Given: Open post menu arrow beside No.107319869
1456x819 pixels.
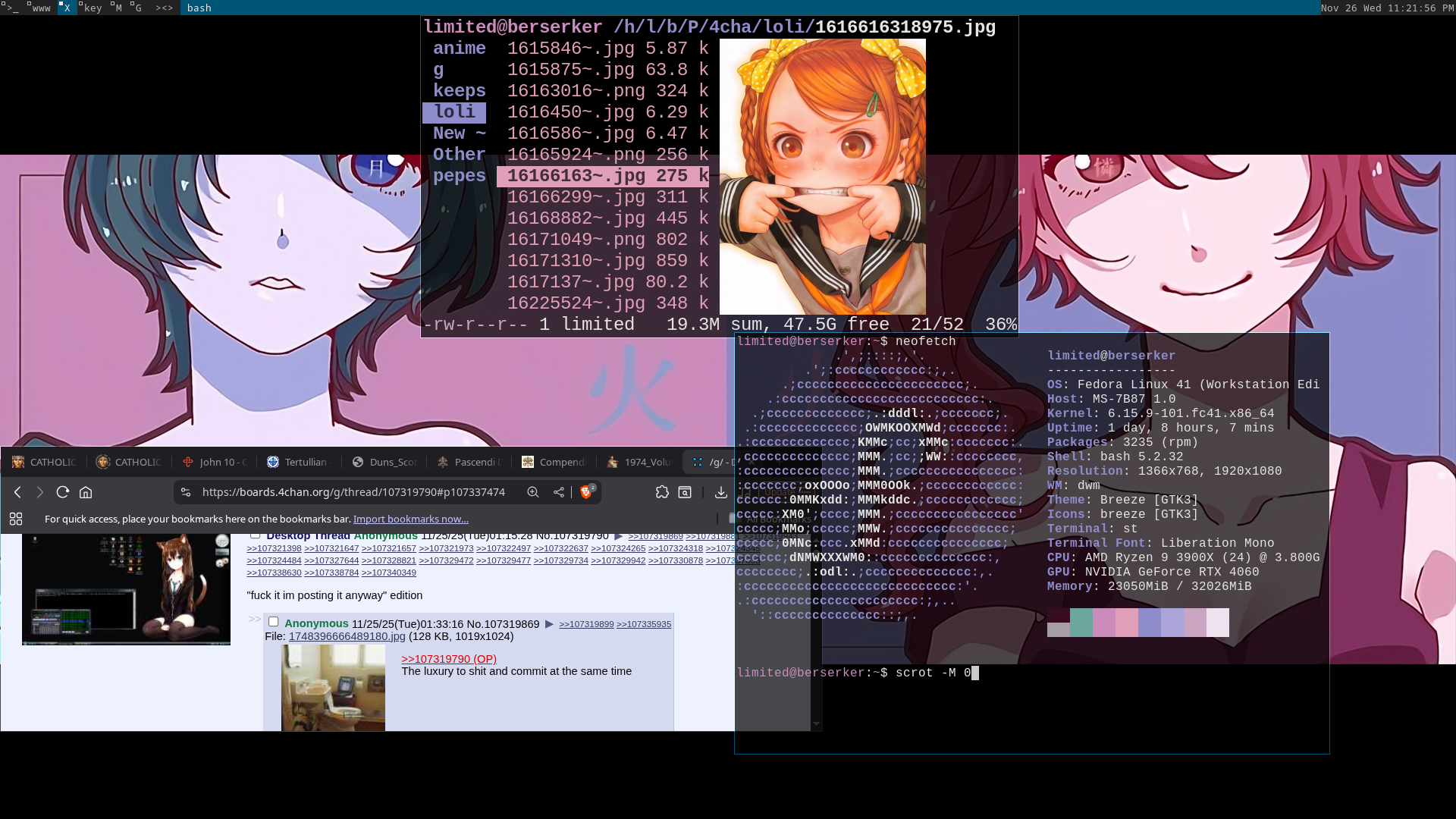Looking at the screenshot, I should (x=549, y=624).
